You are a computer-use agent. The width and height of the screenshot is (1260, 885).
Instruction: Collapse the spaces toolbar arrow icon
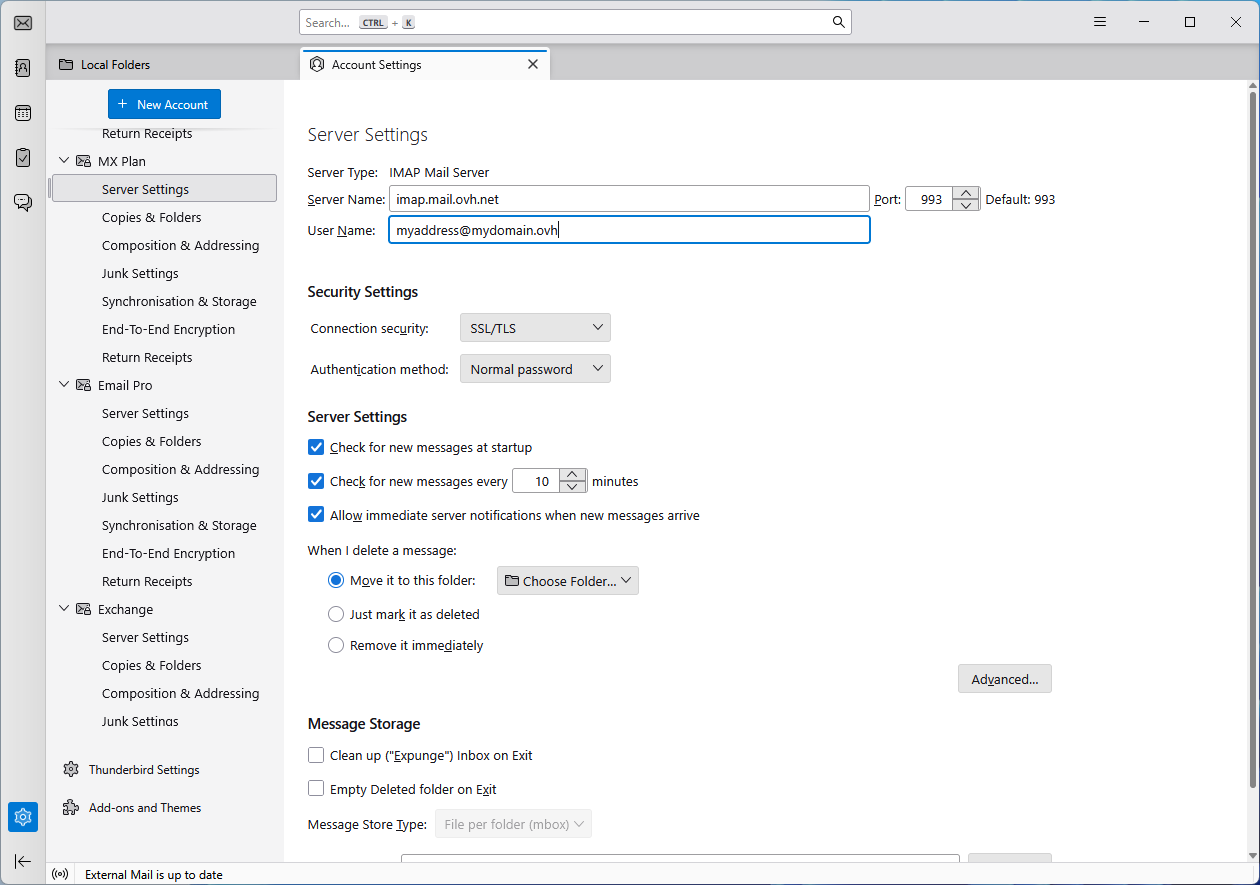coord(23,861)
